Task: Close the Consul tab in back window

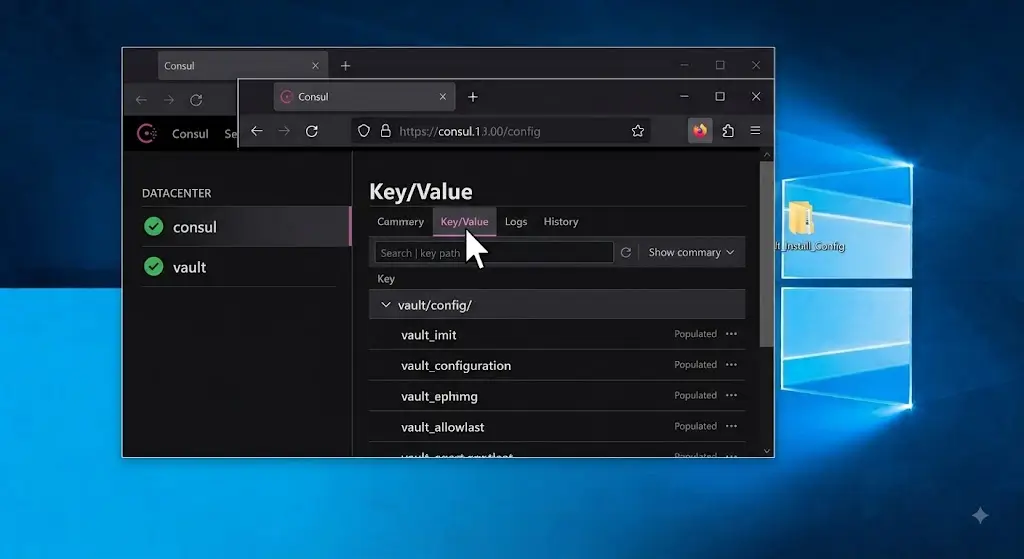Action: coord(315,66)
